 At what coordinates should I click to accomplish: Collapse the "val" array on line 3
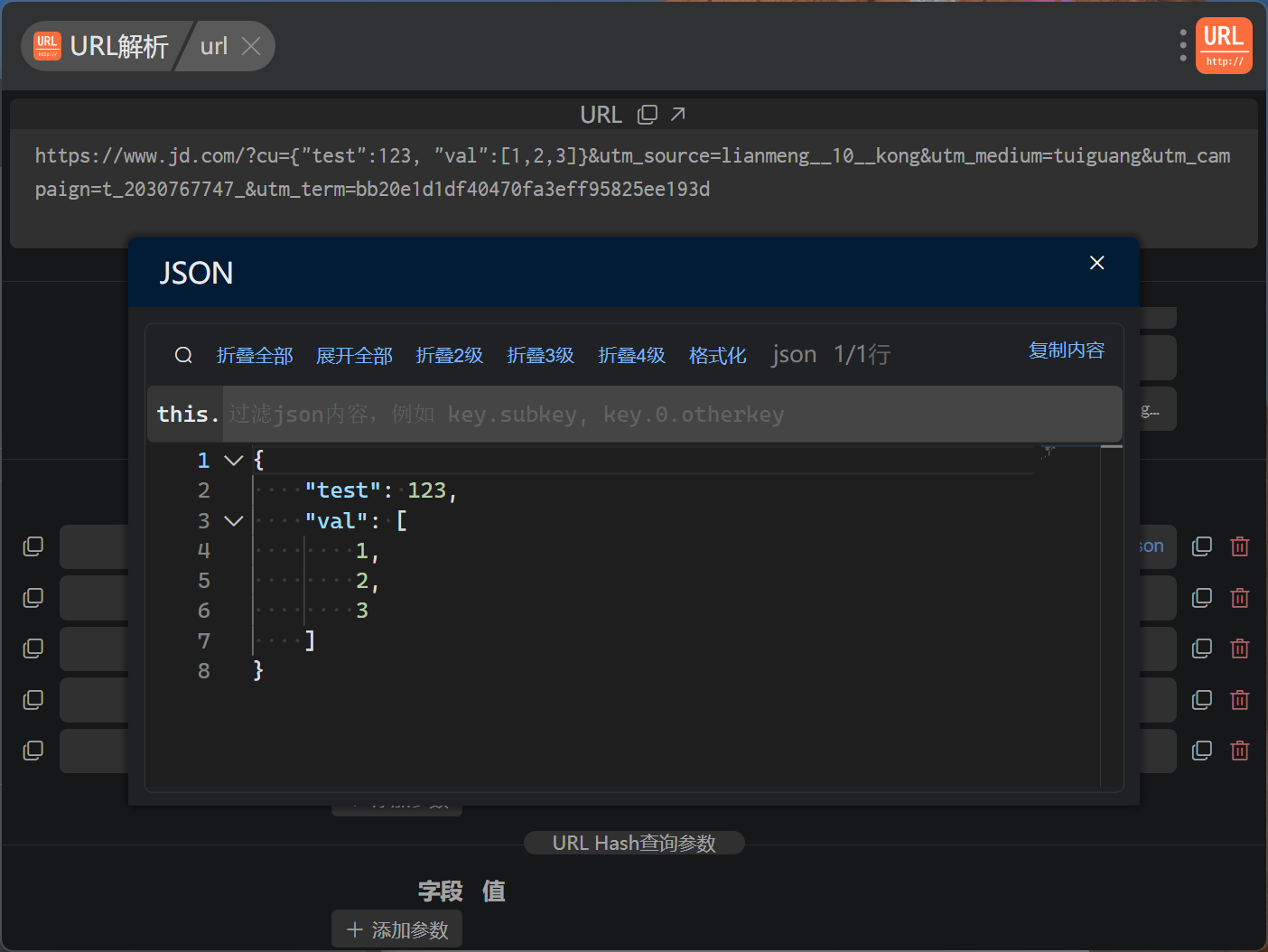(234, 521)
